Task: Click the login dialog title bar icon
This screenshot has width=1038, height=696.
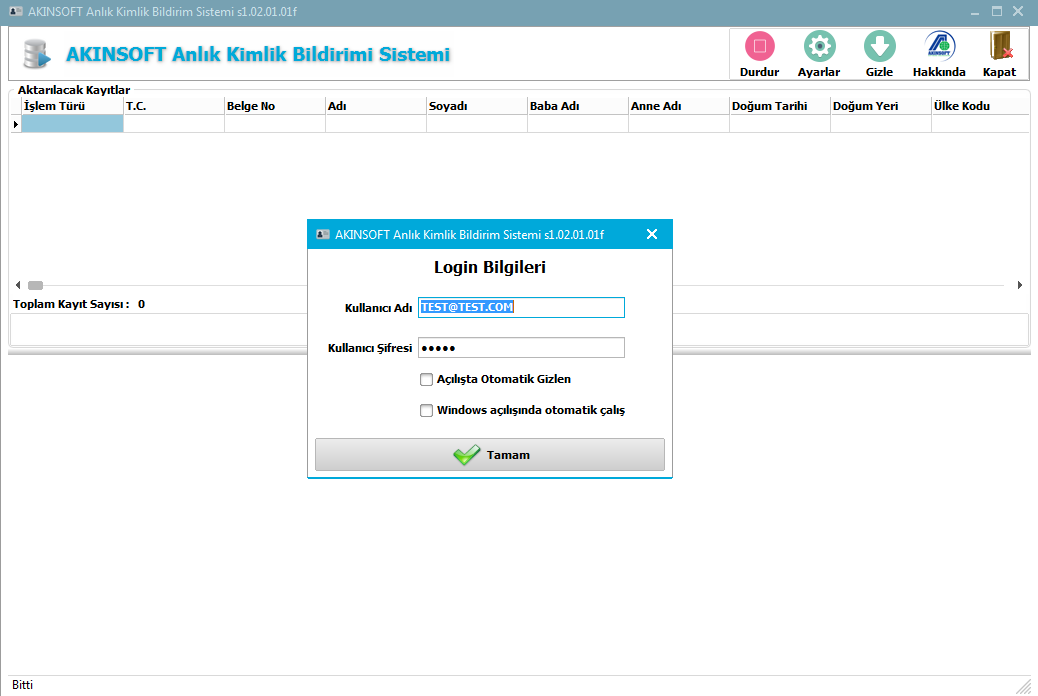Action: (323, 234)
